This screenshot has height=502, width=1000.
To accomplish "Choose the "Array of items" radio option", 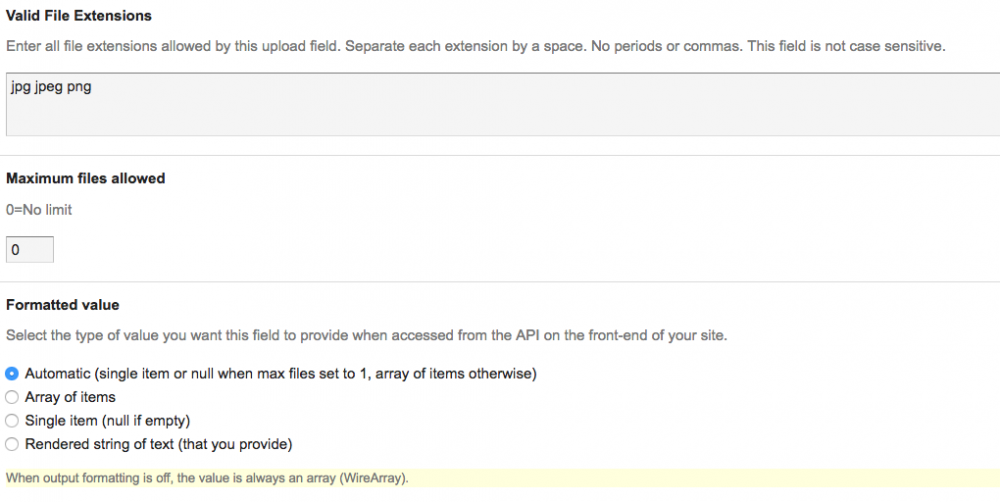I will [12, 397].
